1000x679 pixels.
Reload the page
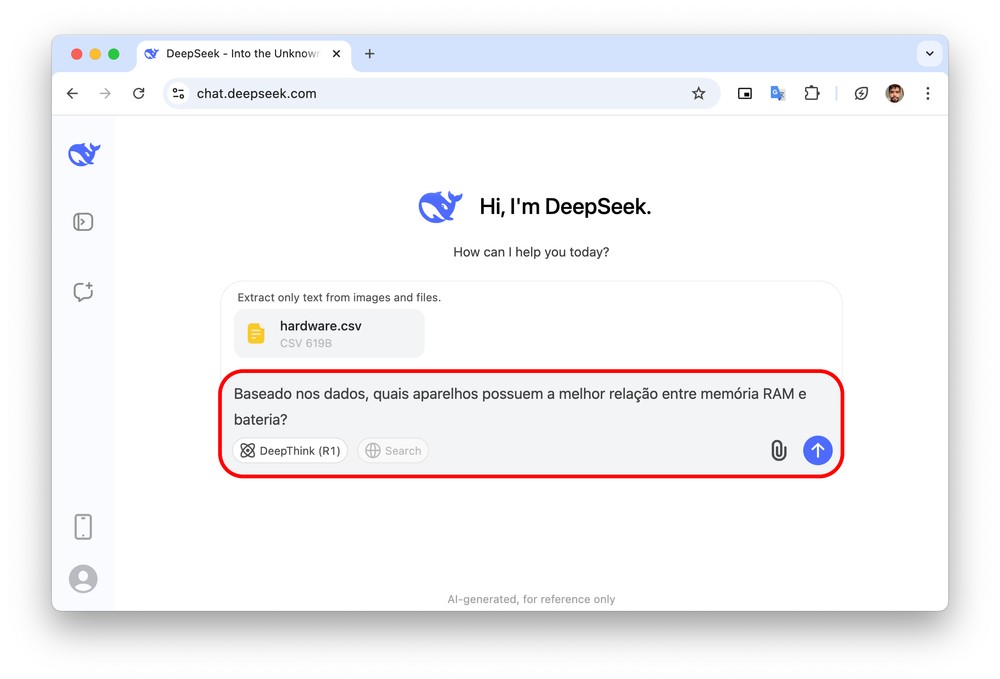point(139,93)
